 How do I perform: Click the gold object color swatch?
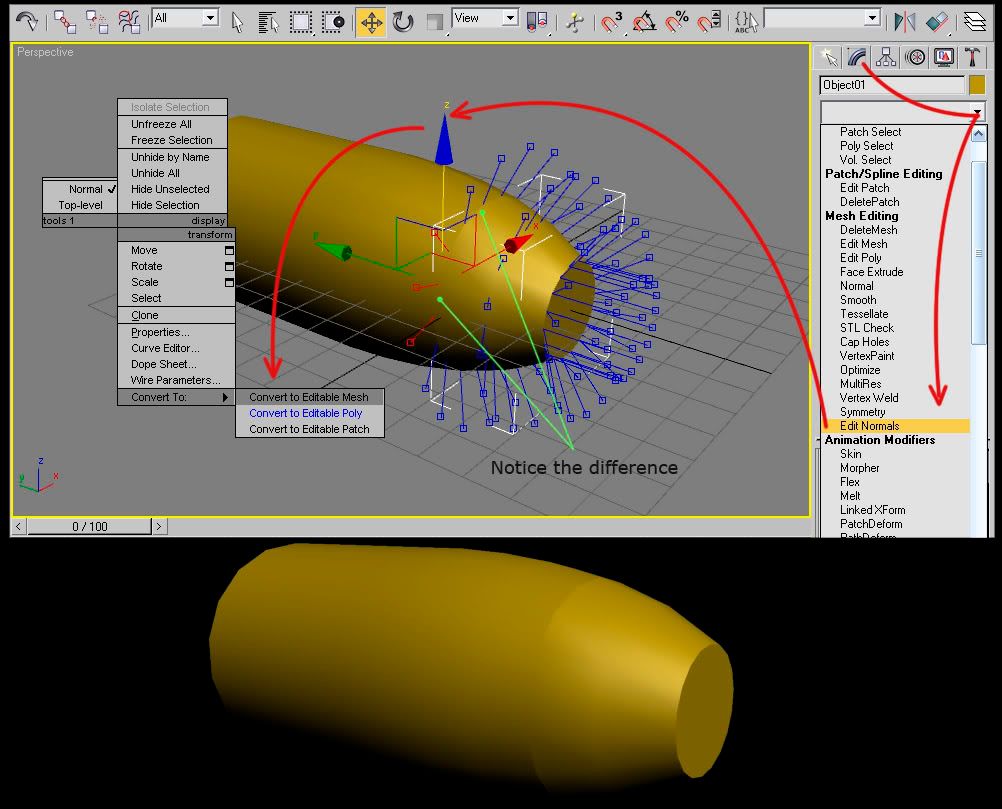[977, 85]
